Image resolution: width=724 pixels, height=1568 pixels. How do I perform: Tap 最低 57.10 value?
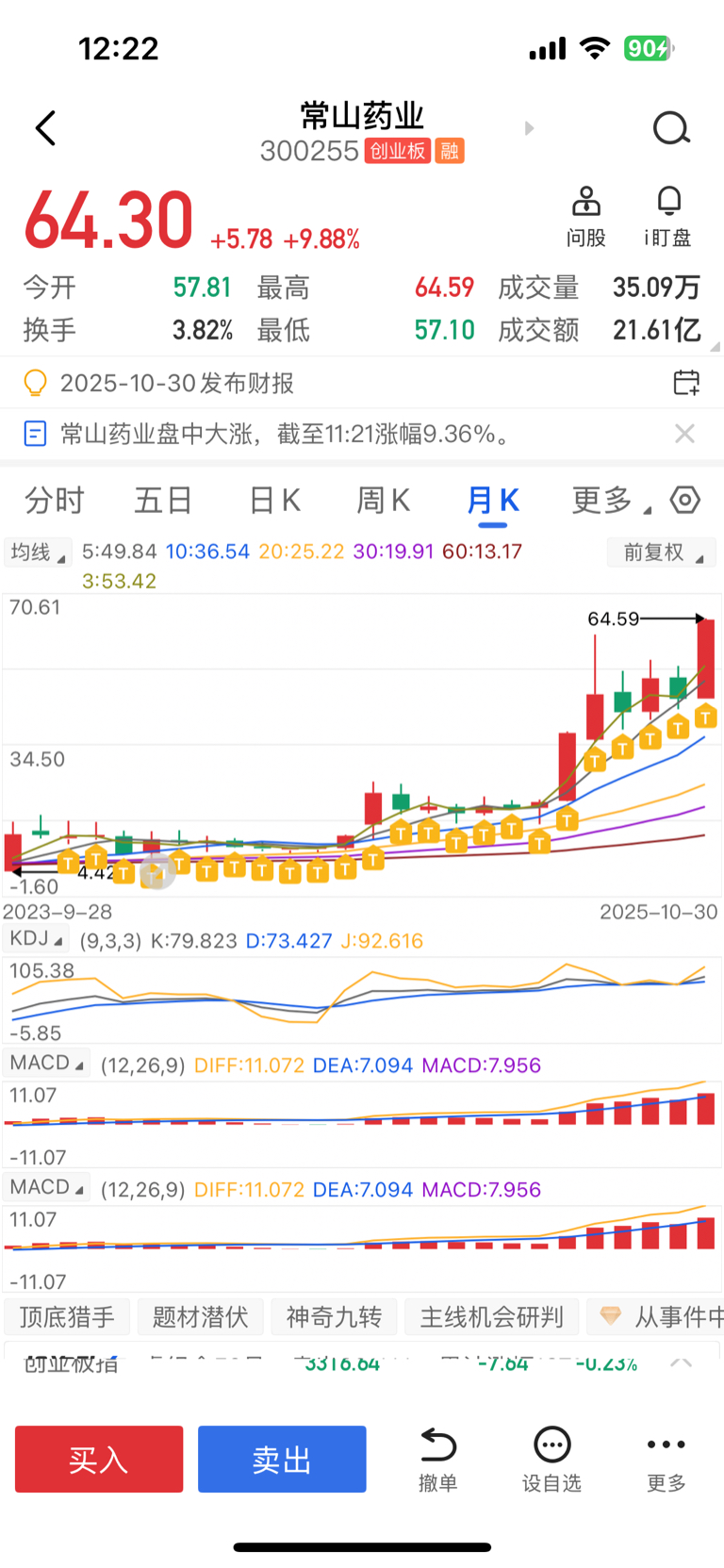(444, 330)
